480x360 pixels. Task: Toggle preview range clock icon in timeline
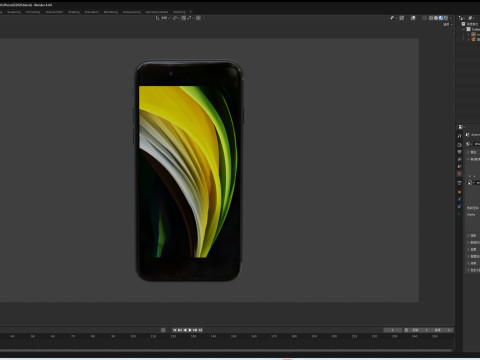[x=406, y=330]
